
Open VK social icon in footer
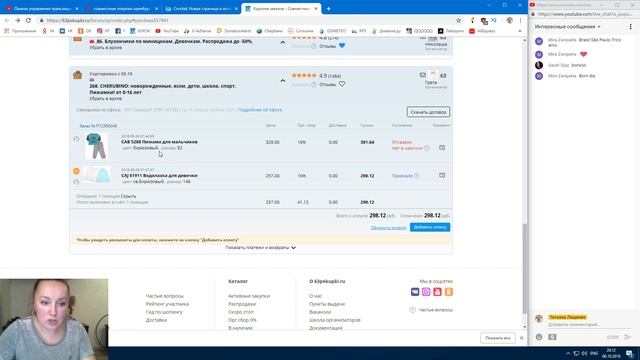(415, 291)
